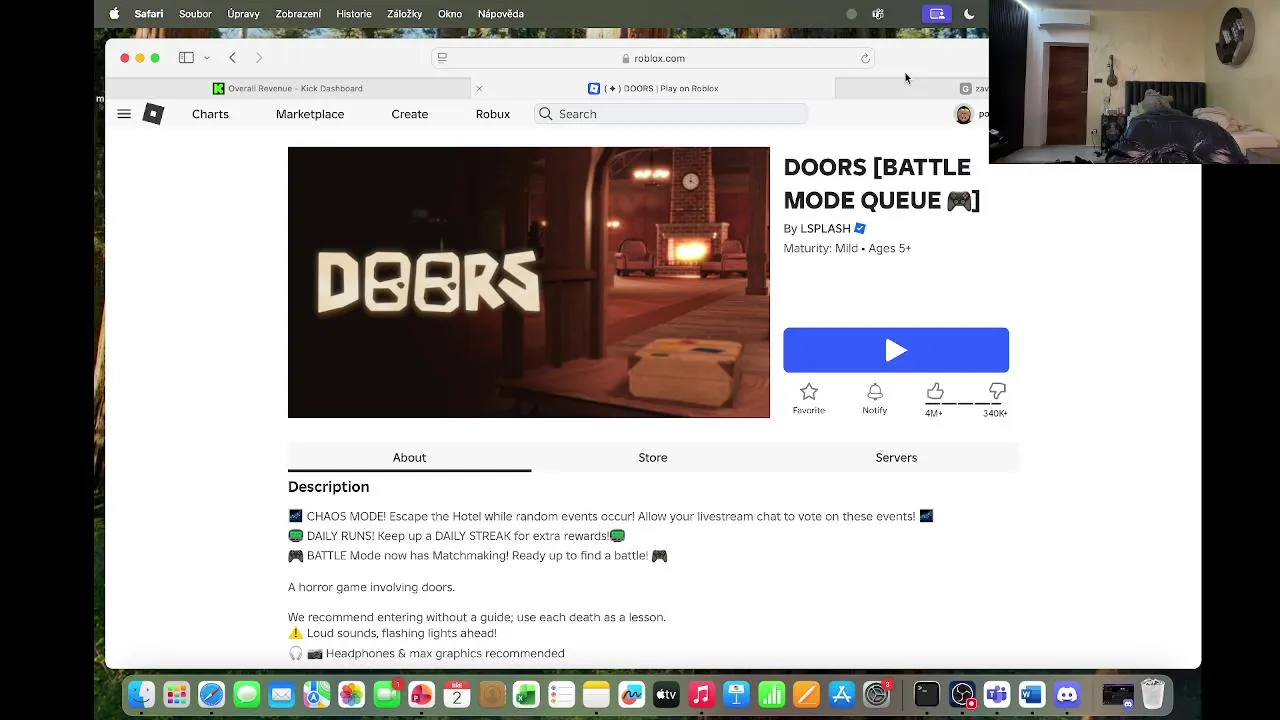Click the Marketplace navigation link
This screenshot has width=1280, height=720.
[310, 114]
